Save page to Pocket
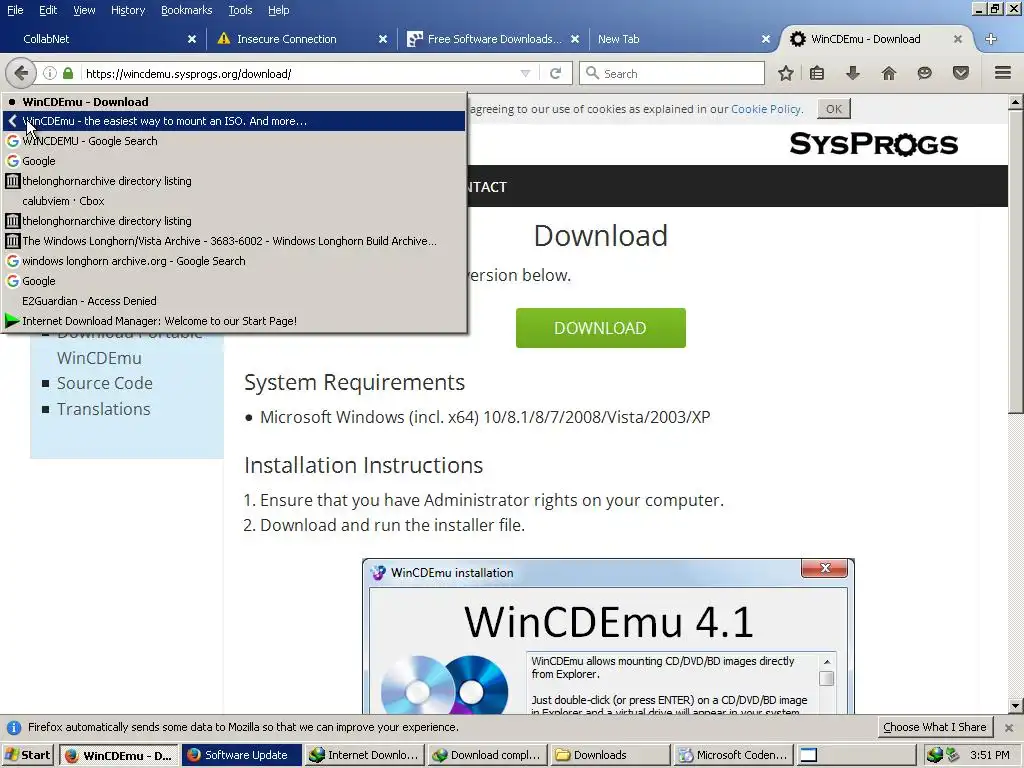This screenshot has height=768, width=1024. pos(961,73)
